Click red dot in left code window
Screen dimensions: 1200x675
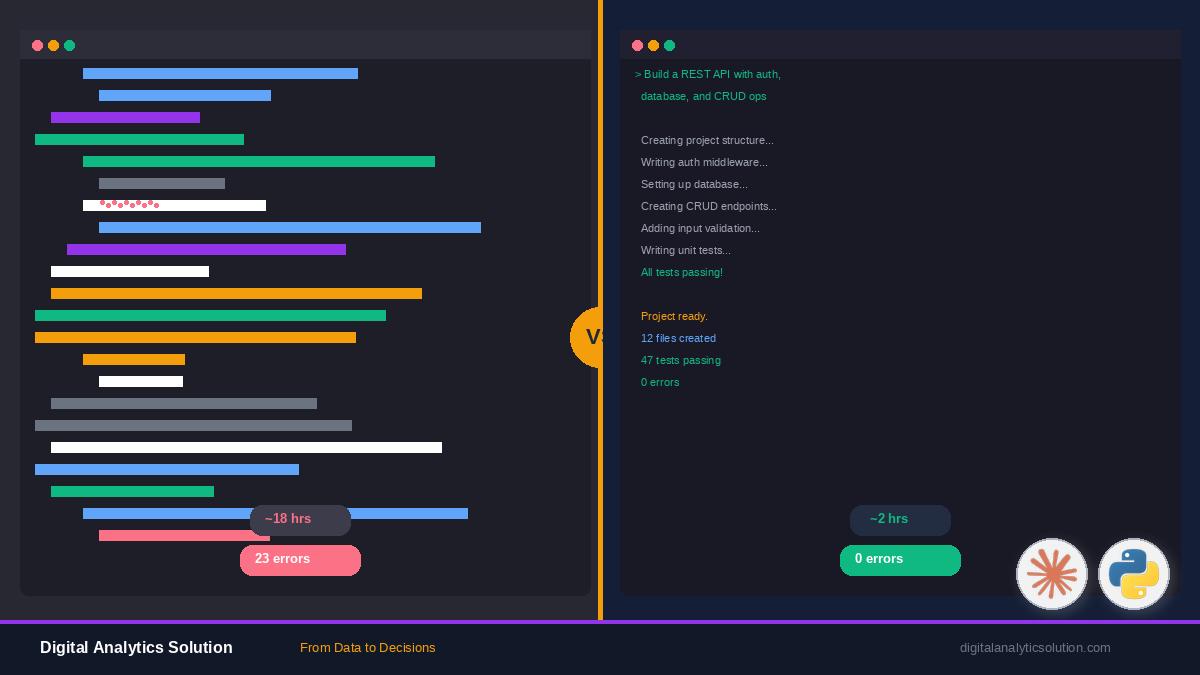[x=38, y=45]
